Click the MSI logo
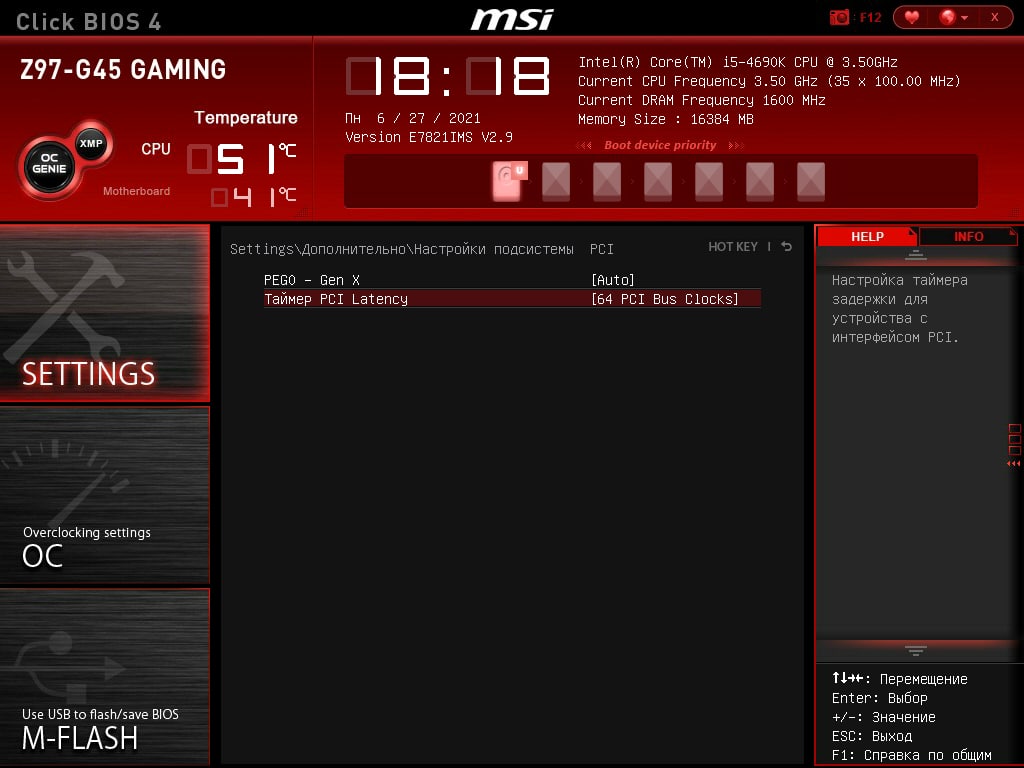This screenshot has width=1024, height=768. point(512,19)
